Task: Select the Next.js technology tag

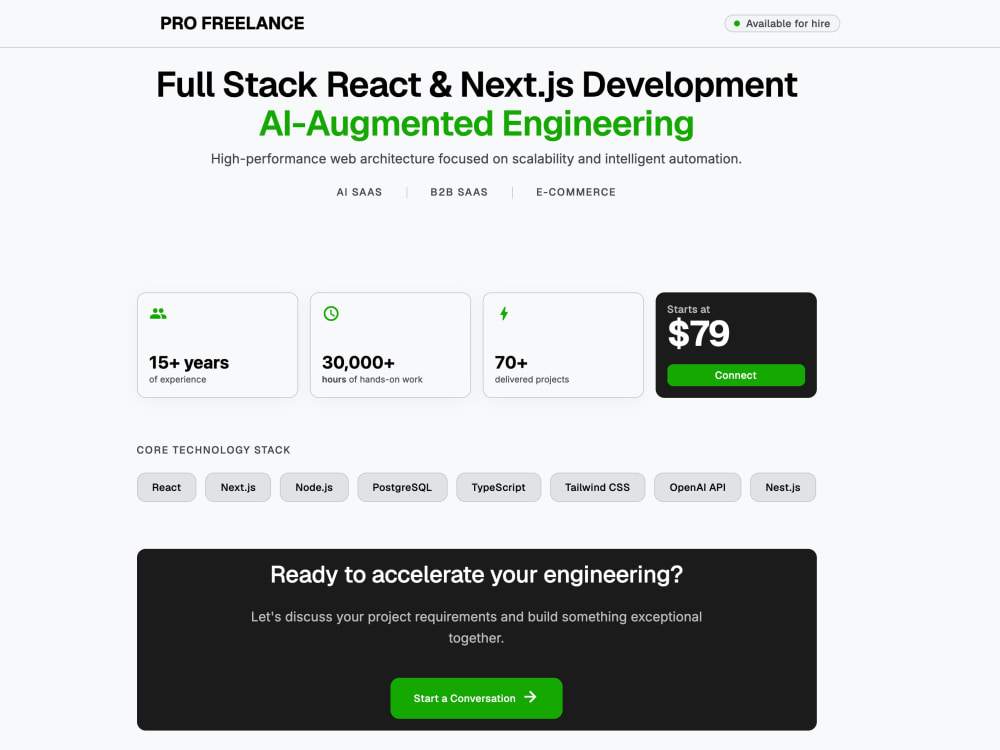Action: tap(238, 487)
